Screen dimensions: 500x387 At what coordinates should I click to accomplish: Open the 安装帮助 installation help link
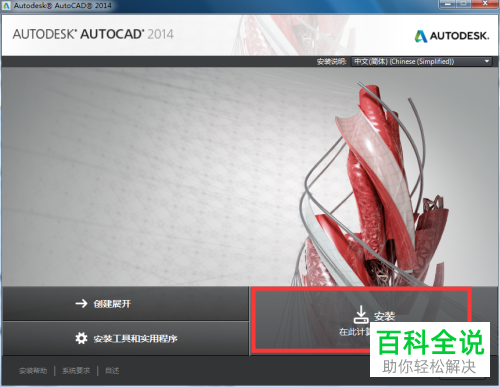coord(33,371)
